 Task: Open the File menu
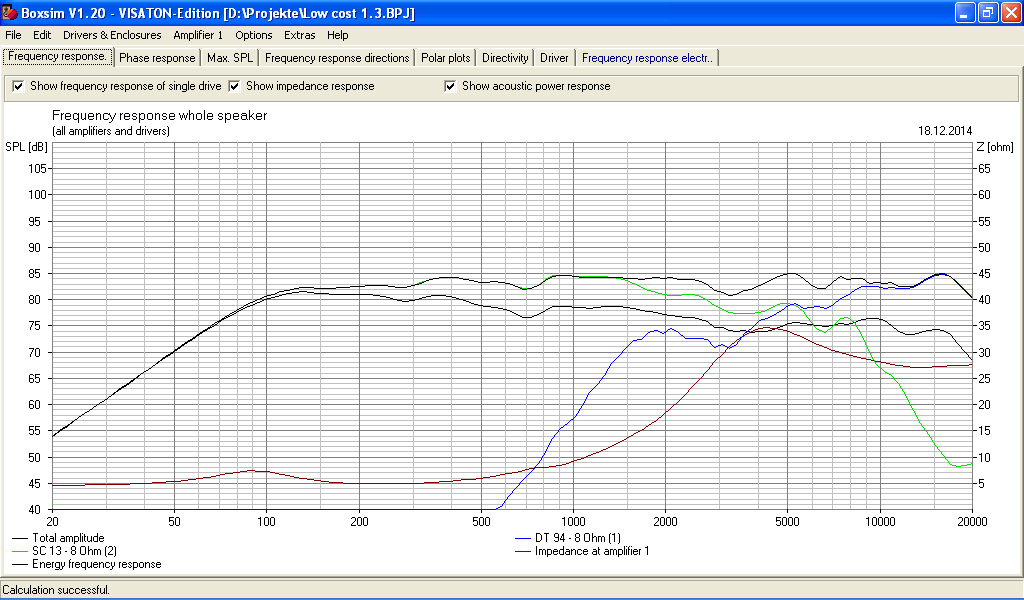[13, 35]
